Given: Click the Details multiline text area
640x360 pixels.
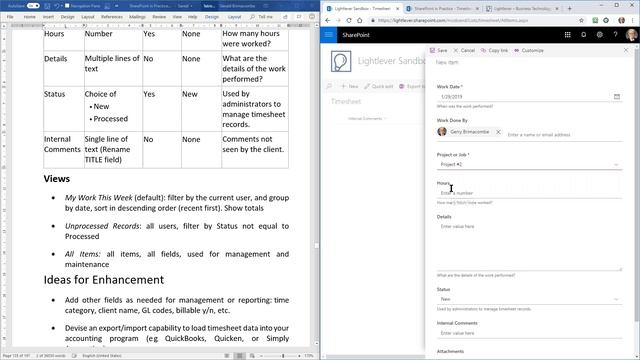Looking at the screenshot, I should point(529,246).
